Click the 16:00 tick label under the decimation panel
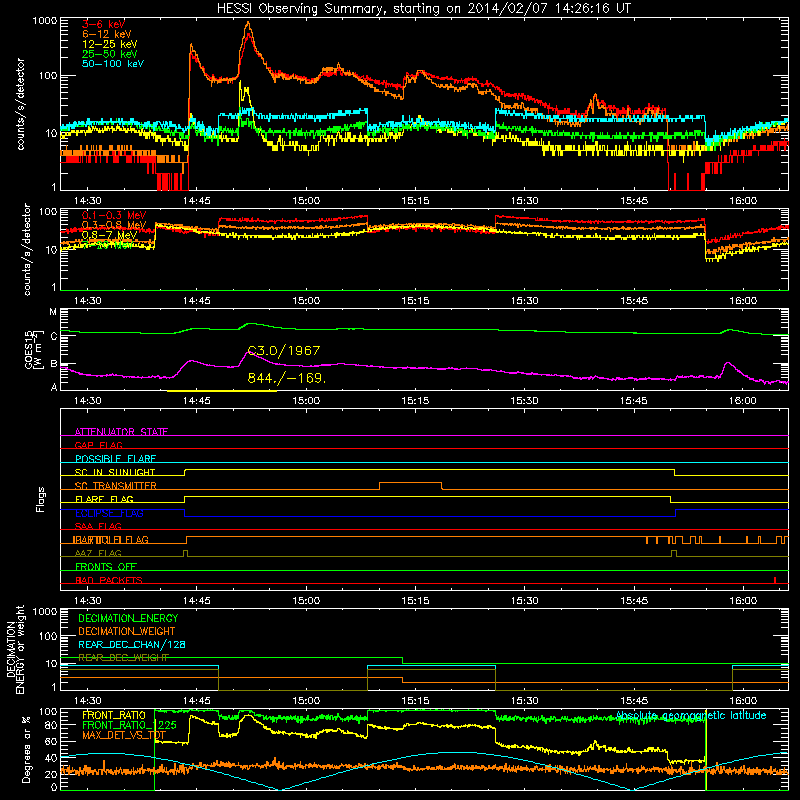 click(743, 701)
